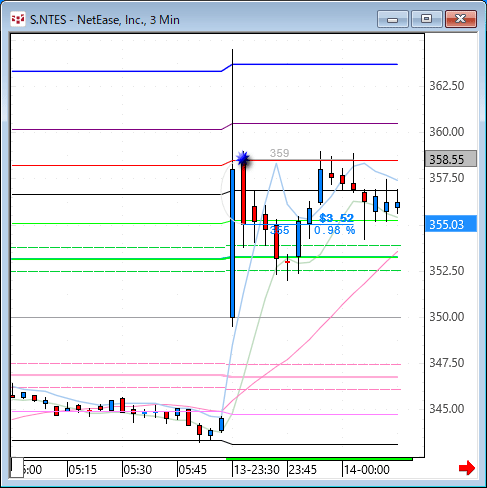
Task: Click the 347.50 price axis value
Action: (447, 363)
